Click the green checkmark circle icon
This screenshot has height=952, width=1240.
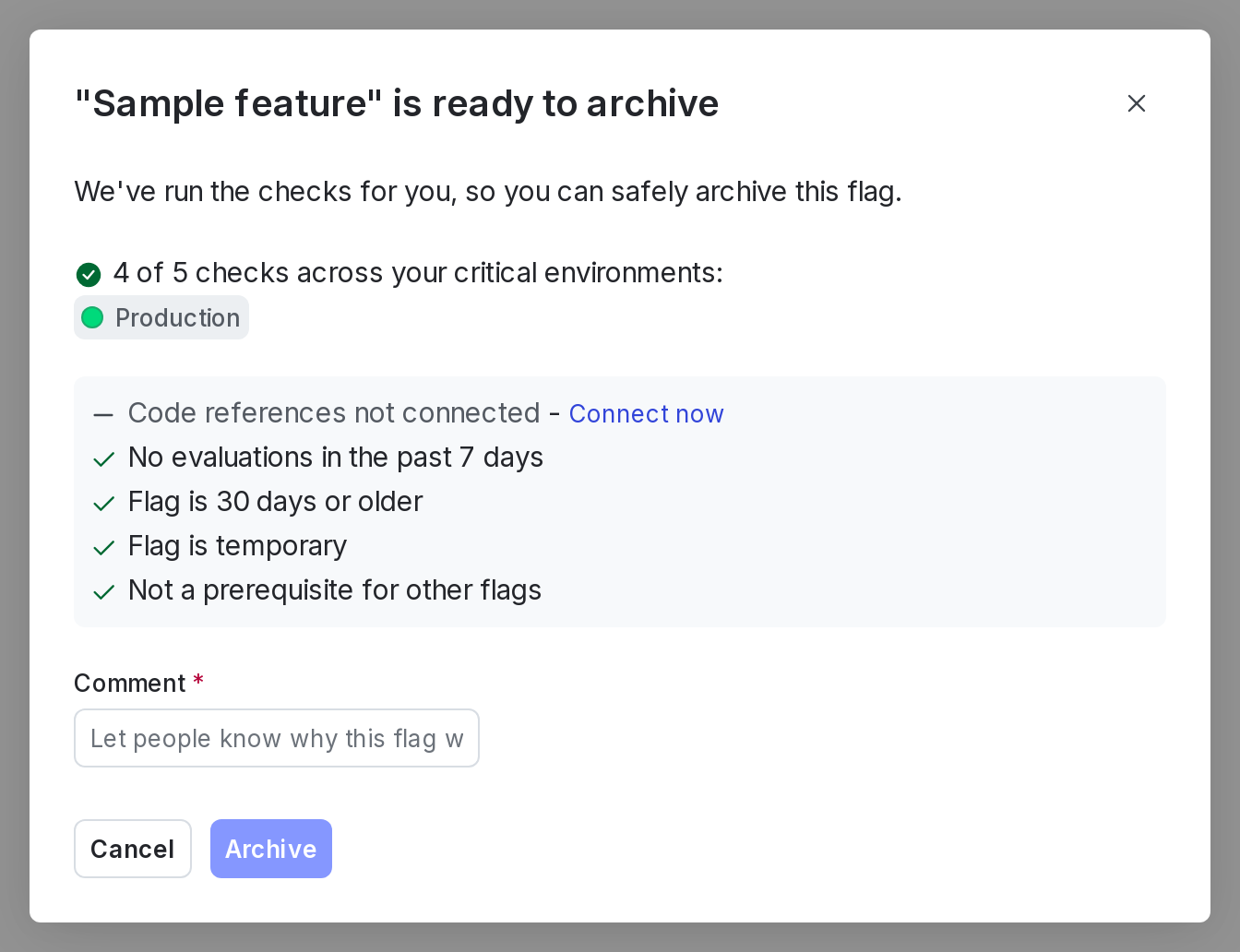(x=89, y=274)
